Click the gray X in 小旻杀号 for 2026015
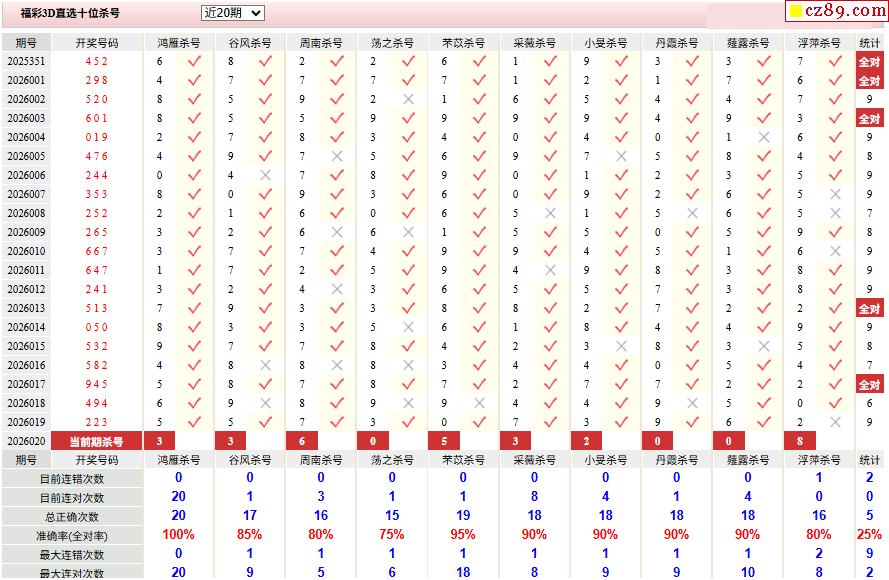Screen dimensions: 889x580 point(621,346)
